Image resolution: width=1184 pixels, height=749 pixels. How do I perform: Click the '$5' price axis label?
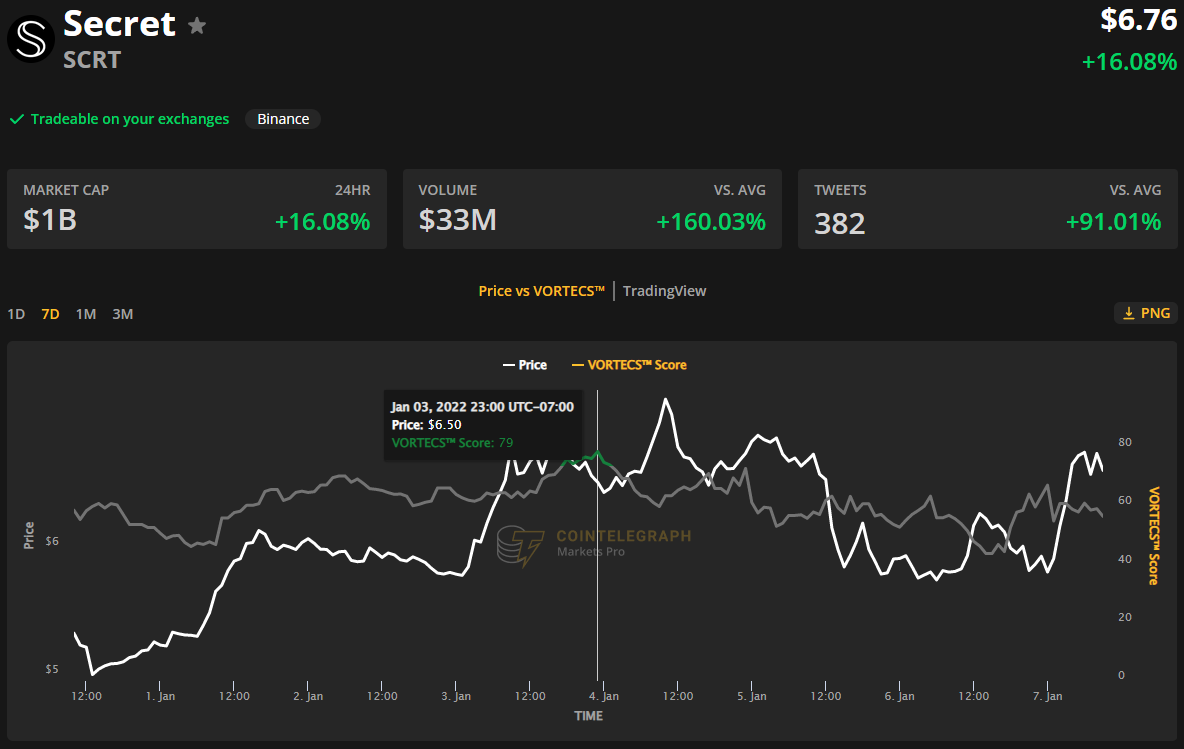pos(52,669)
